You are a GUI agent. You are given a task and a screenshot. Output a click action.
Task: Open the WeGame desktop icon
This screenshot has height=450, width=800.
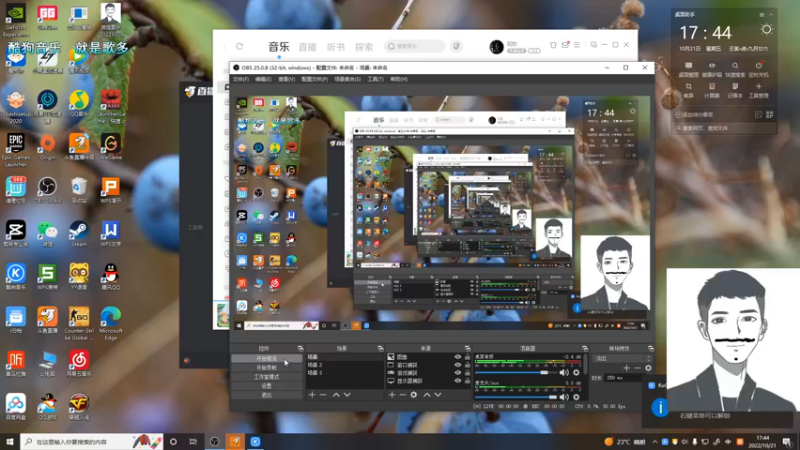click(111, 147)
